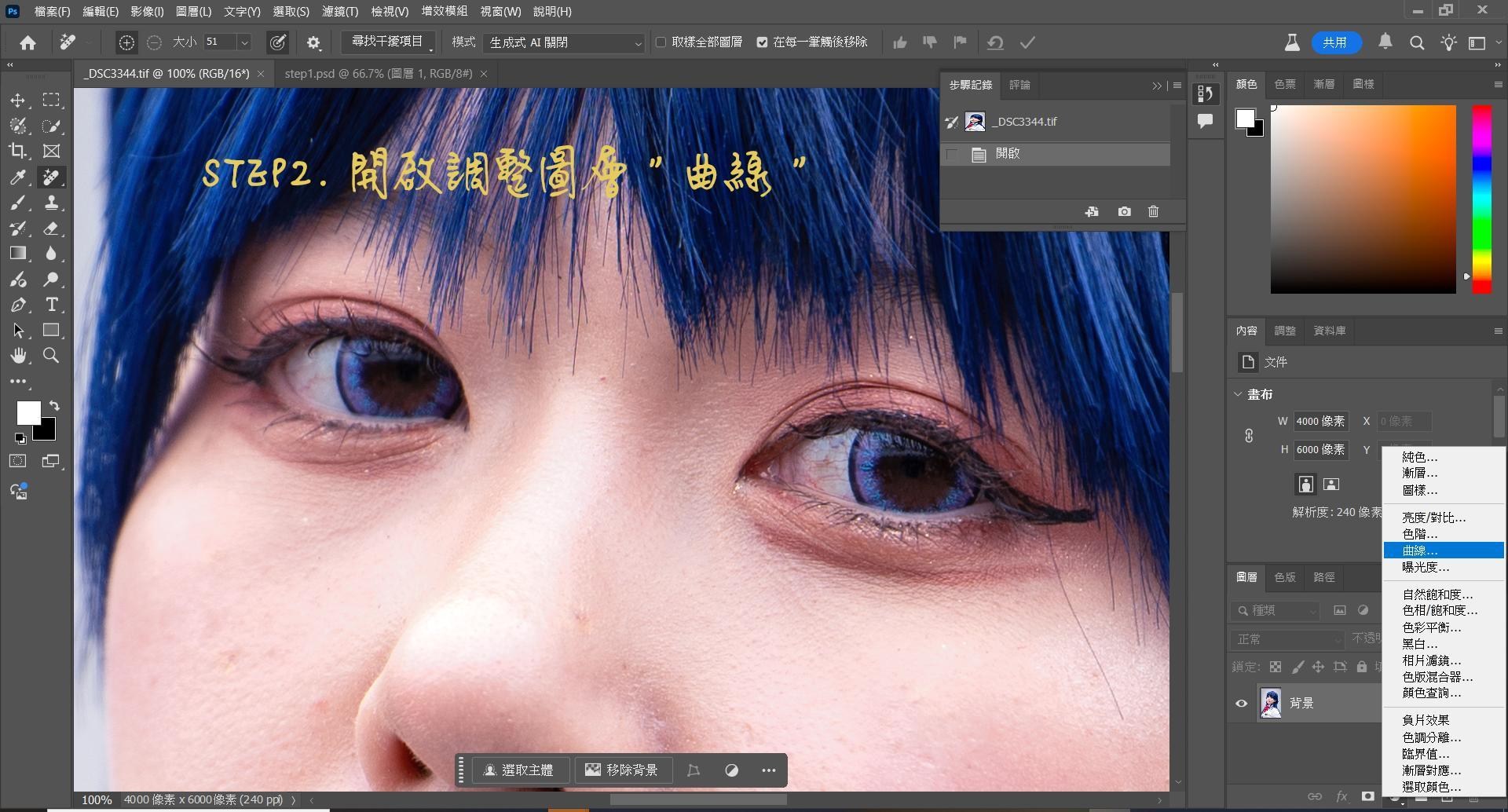Create new snapshot with camera icon
Screen dimensions: 1508x812
[x=1124, y=211]
